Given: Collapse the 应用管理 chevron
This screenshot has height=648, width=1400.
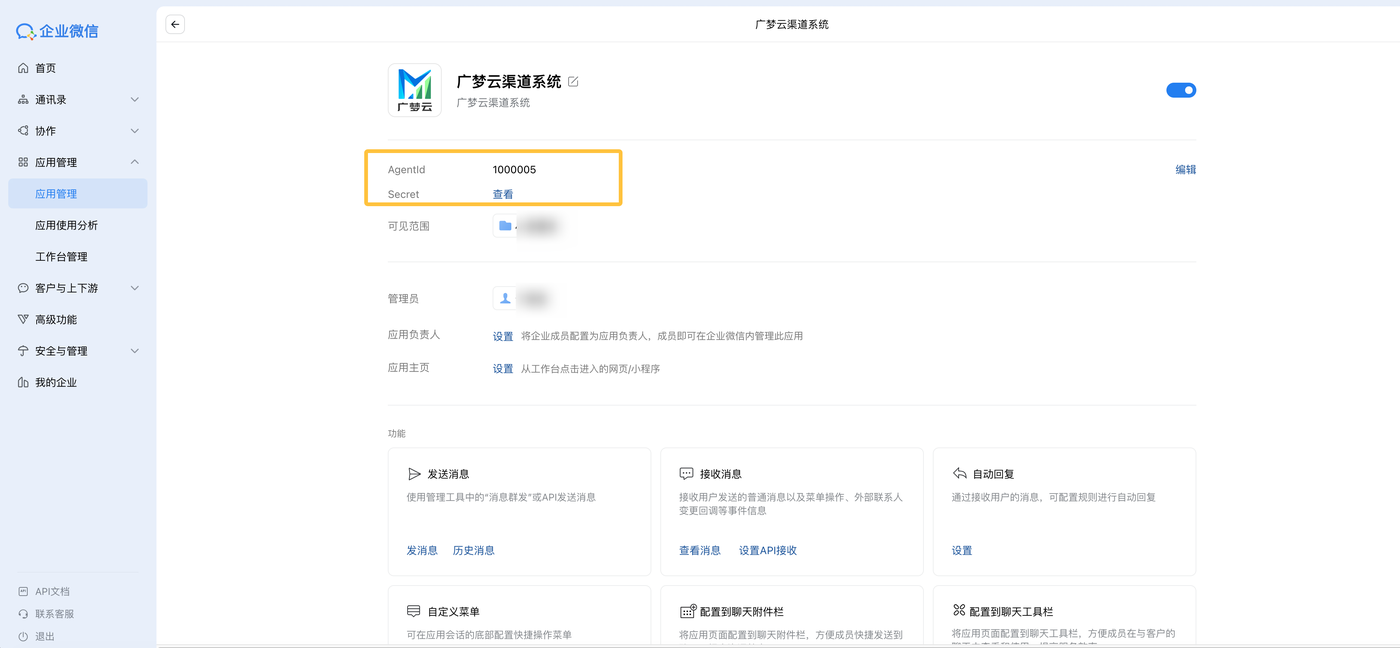Looking at the screenshot, I should (x=135, y=162).
